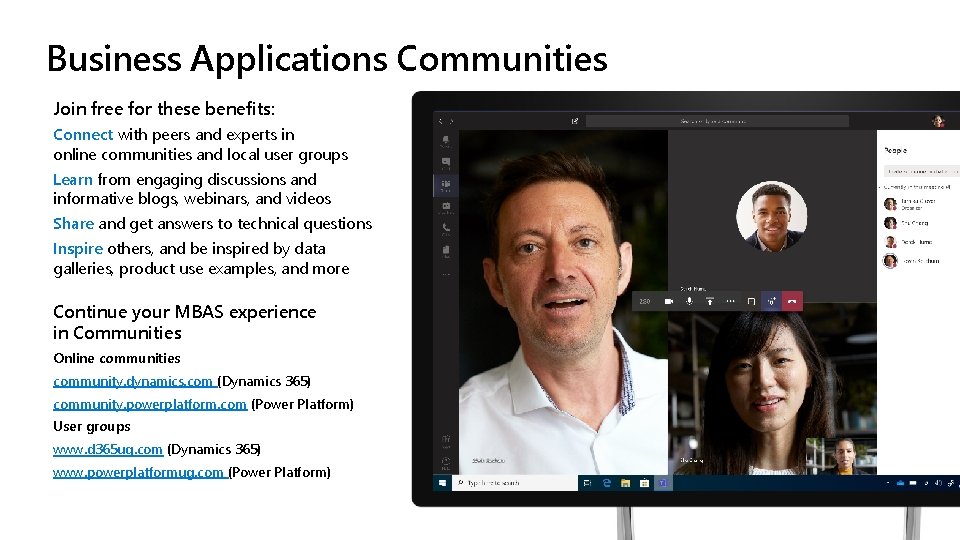Open the Calls phone icon in sidebar
Screen dimensions: 960x540
coord(446,229)
